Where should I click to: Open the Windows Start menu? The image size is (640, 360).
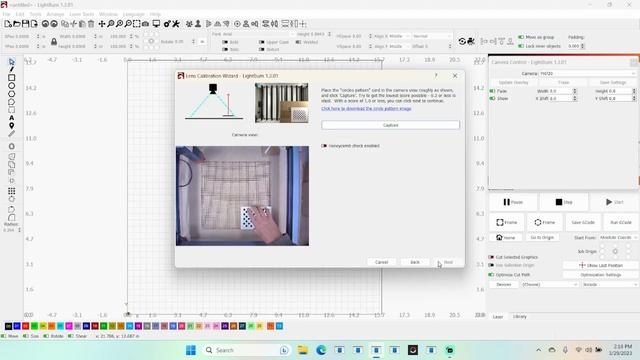coord(191,350)
